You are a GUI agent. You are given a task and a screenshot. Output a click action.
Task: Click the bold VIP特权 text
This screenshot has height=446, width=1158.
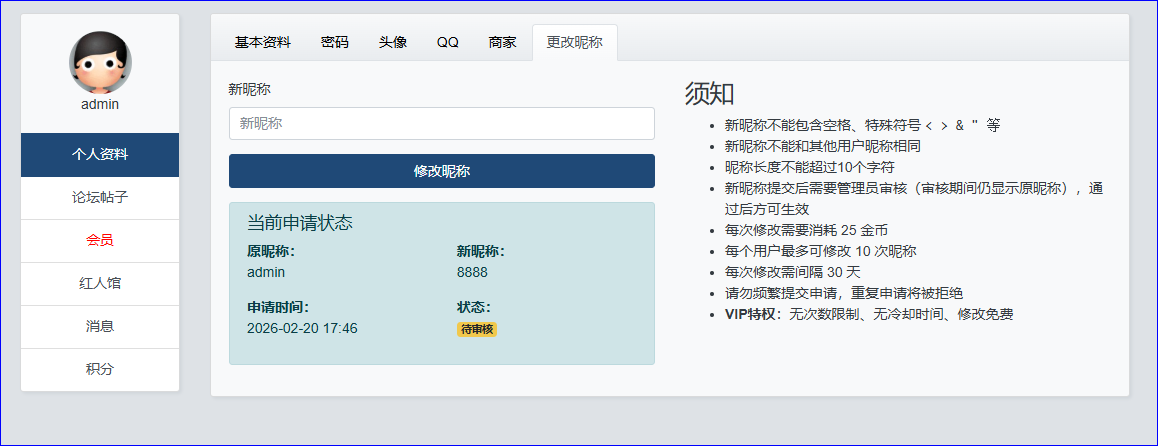pyautogui.click(x=753, y=314)
